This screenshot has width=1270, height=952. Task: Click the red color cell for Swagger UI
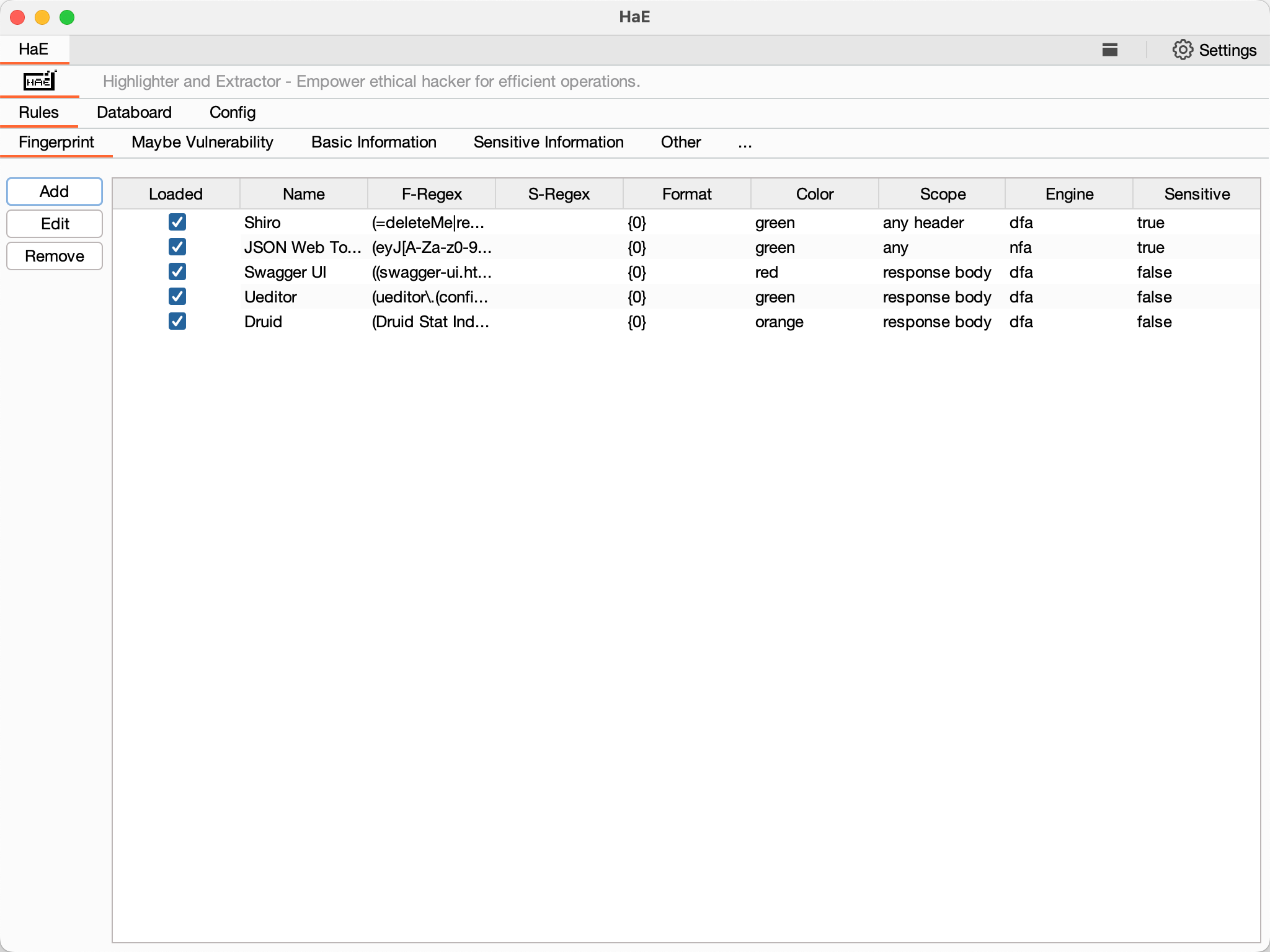coord(766,272)
